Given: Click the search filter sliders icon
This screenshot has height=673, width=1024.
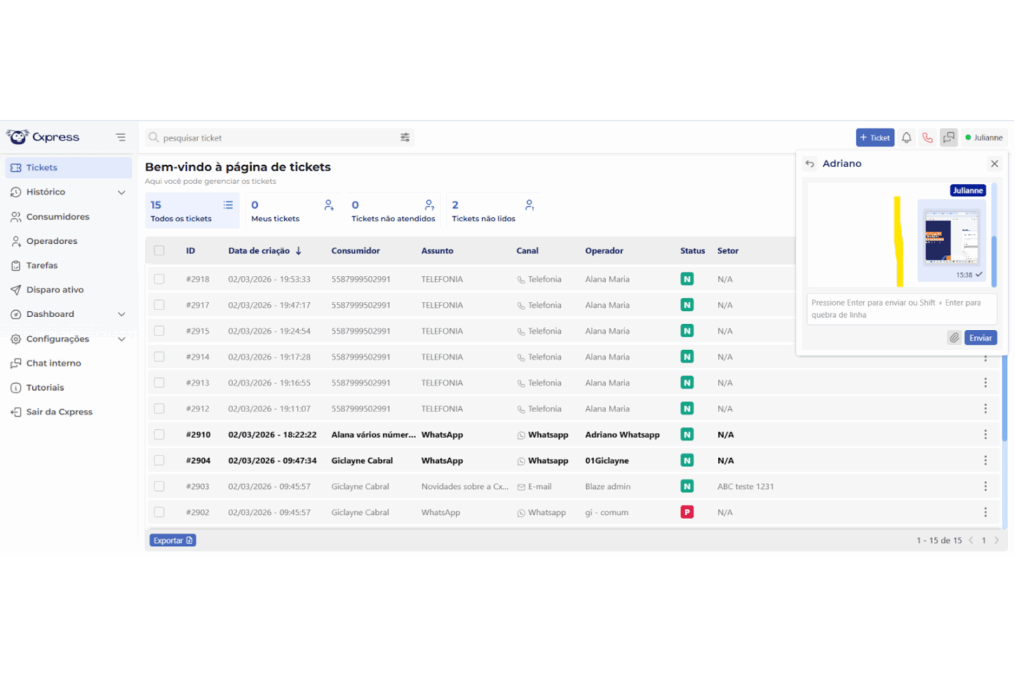Looking at the screenshot, I should 405,138.
